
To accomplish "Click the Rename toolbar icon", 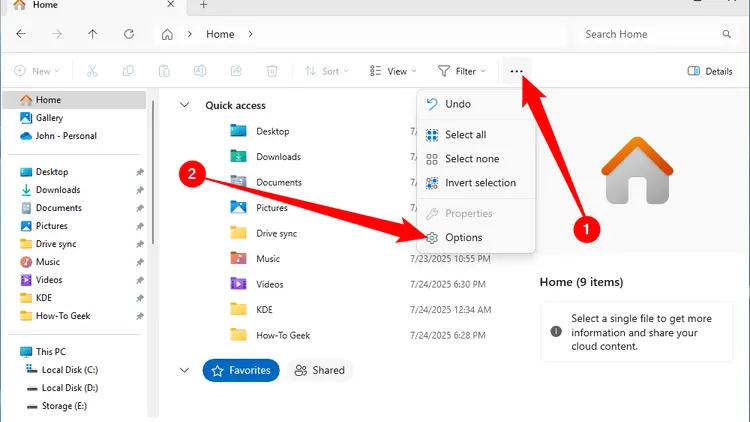I will coord(200,71).
